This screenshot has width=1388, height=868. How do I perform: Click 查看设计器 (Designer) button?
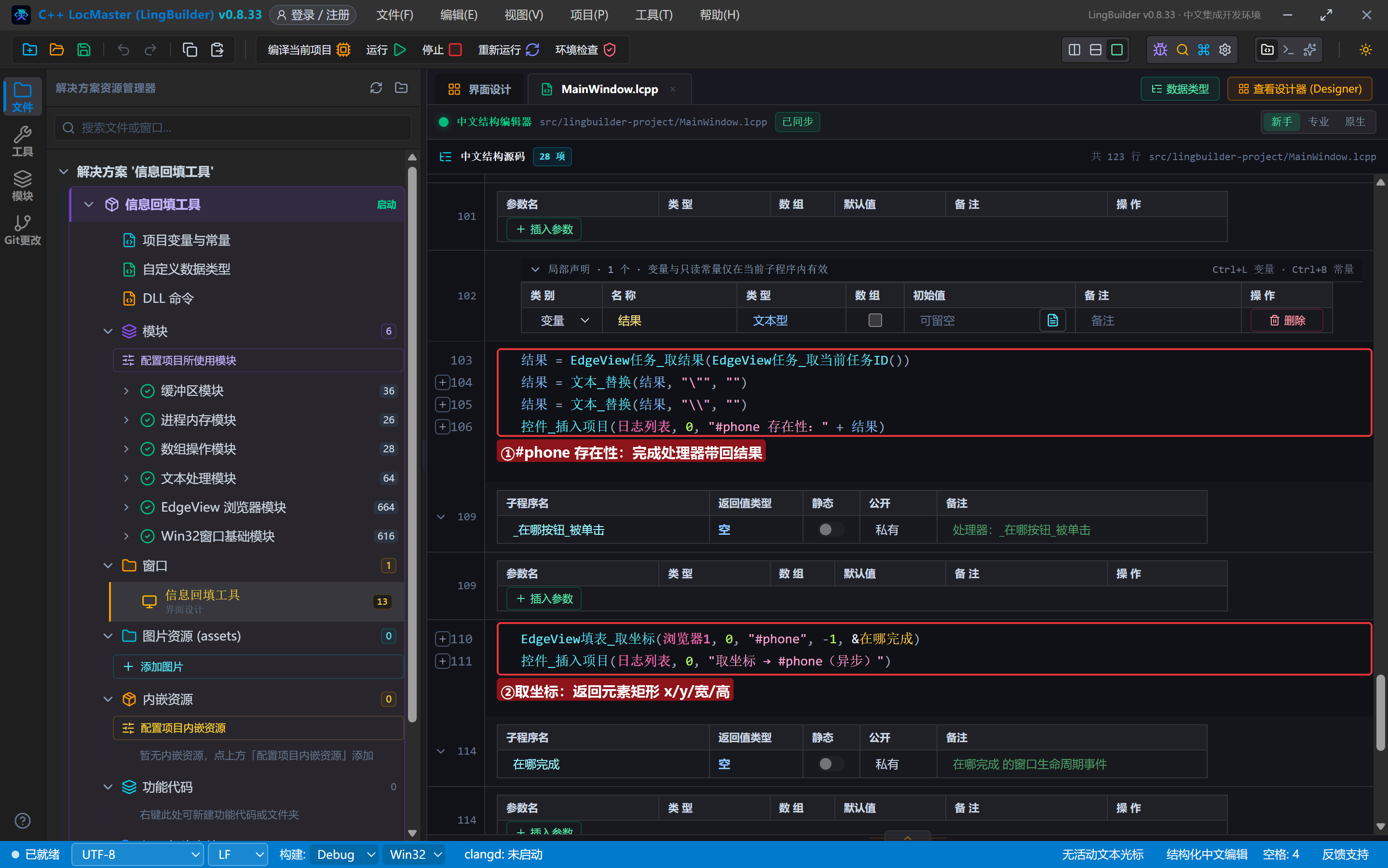pyautogui.click(x=1300, y=89)
